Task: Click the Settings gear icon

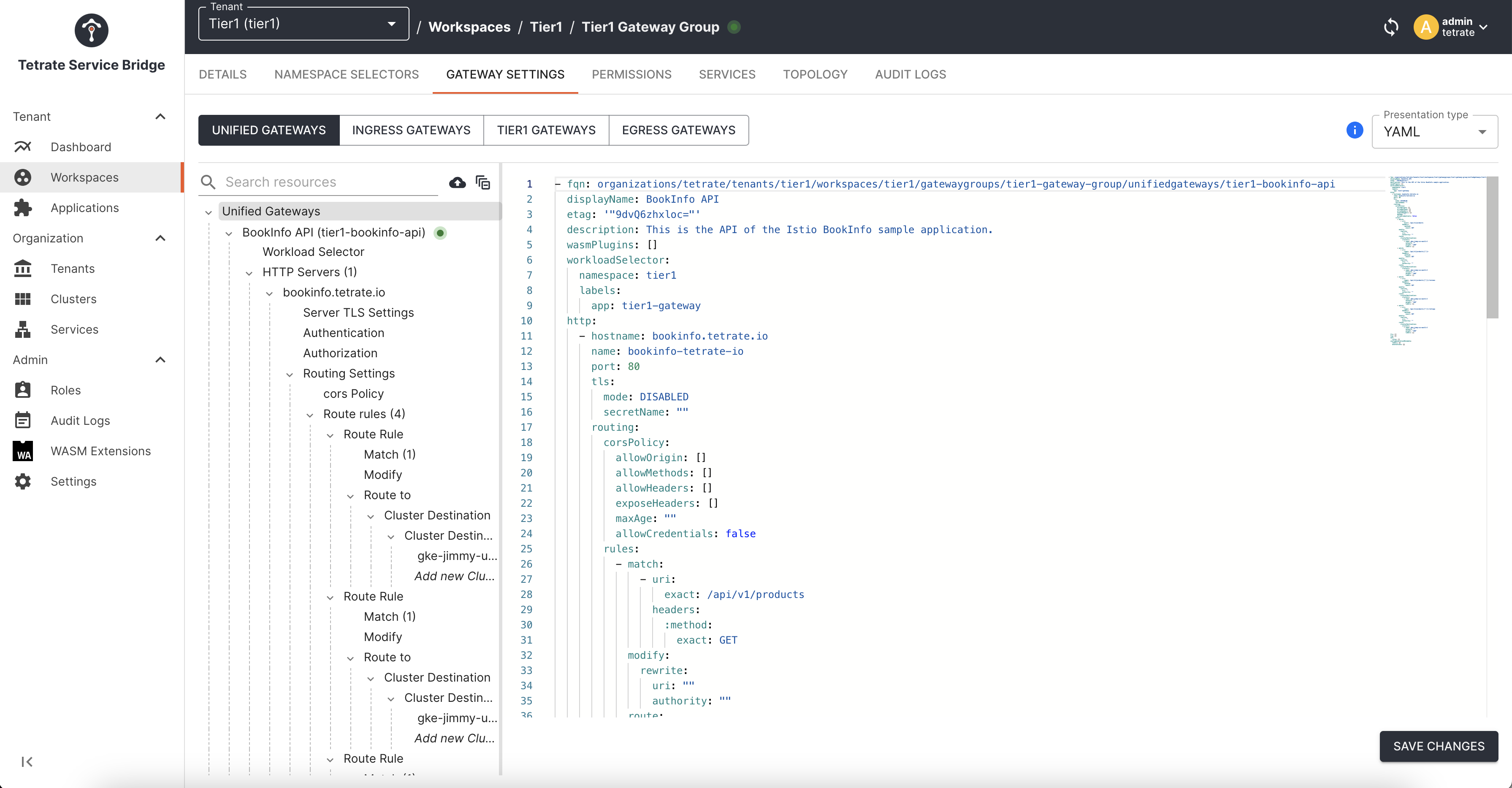Action: point(23,481)
